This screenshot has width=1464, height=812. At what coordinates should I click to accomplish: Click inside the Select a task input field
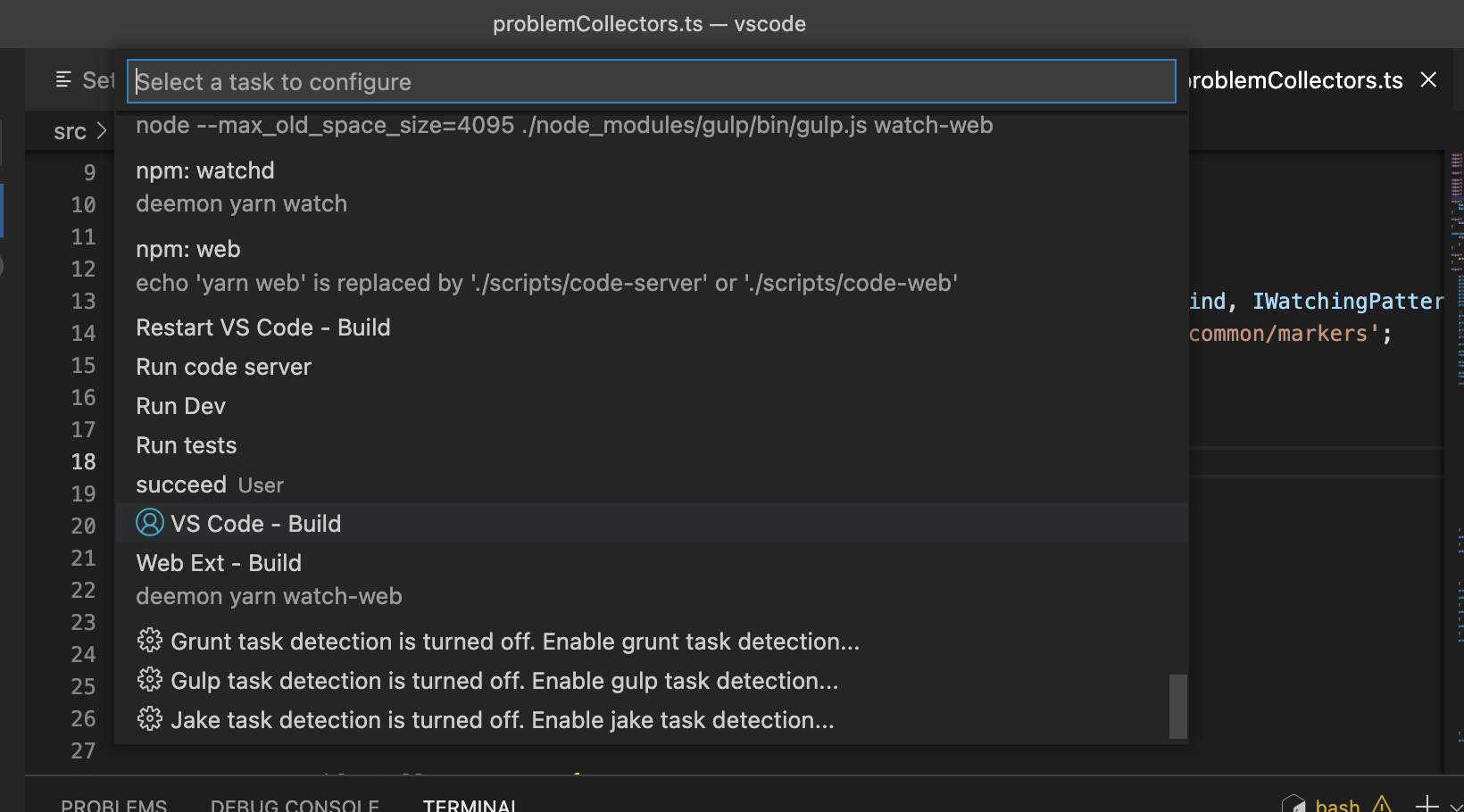pos(652,81)
